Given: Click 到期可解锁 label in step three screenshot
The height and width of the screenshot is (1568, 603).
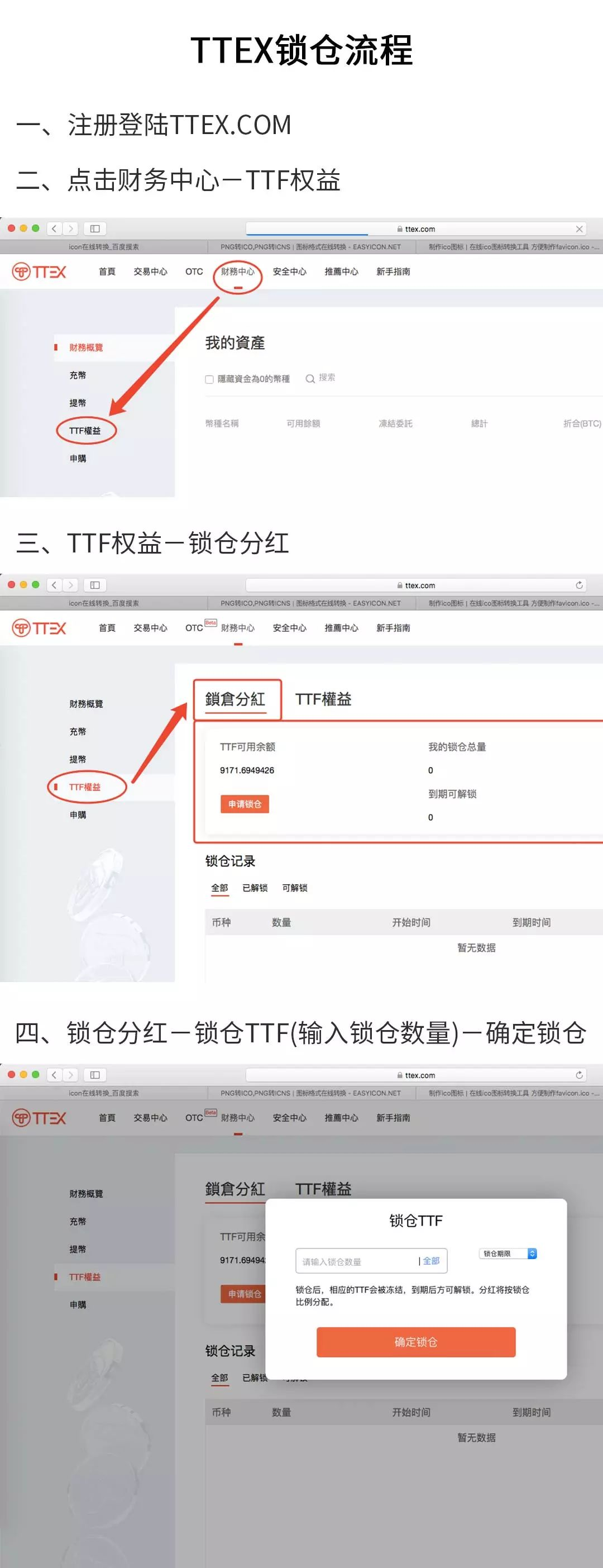Looking at the screenshot, I should [x=453, y=794].
